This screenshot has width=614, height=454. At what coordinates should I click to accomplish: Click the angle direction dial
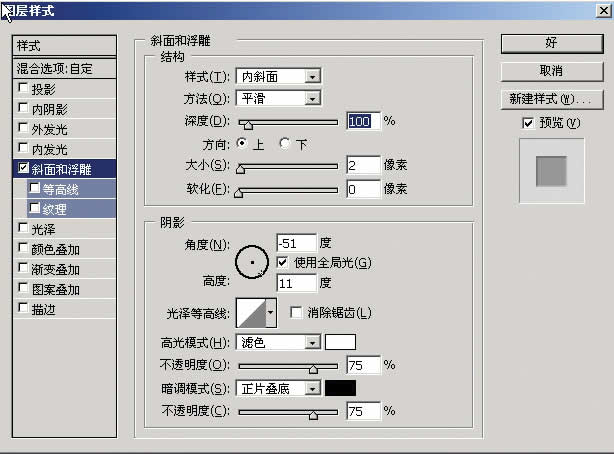(x=252, y=262)
